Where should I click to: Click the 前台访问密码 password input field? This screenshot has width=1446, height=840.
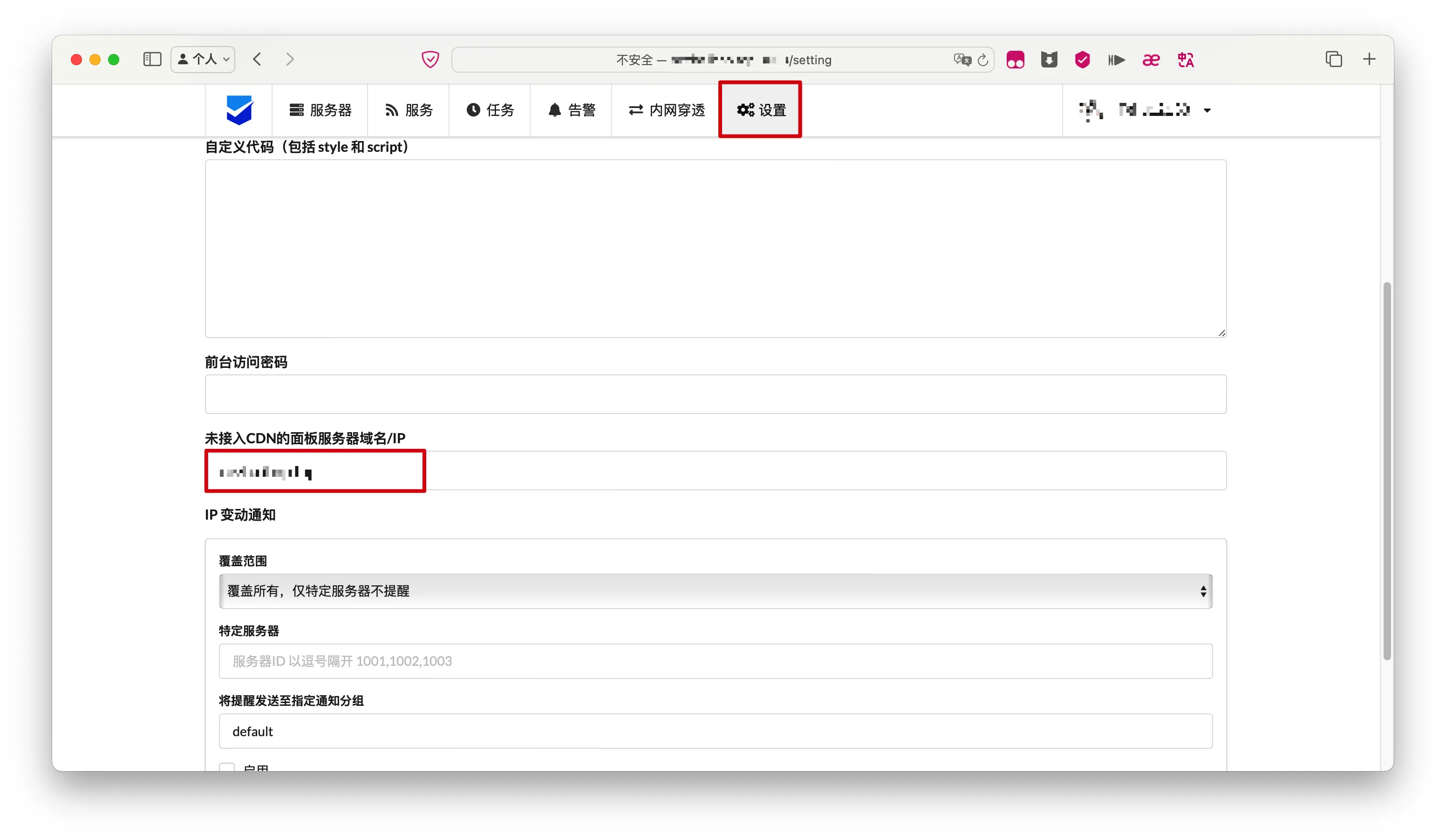pos(715,394)
